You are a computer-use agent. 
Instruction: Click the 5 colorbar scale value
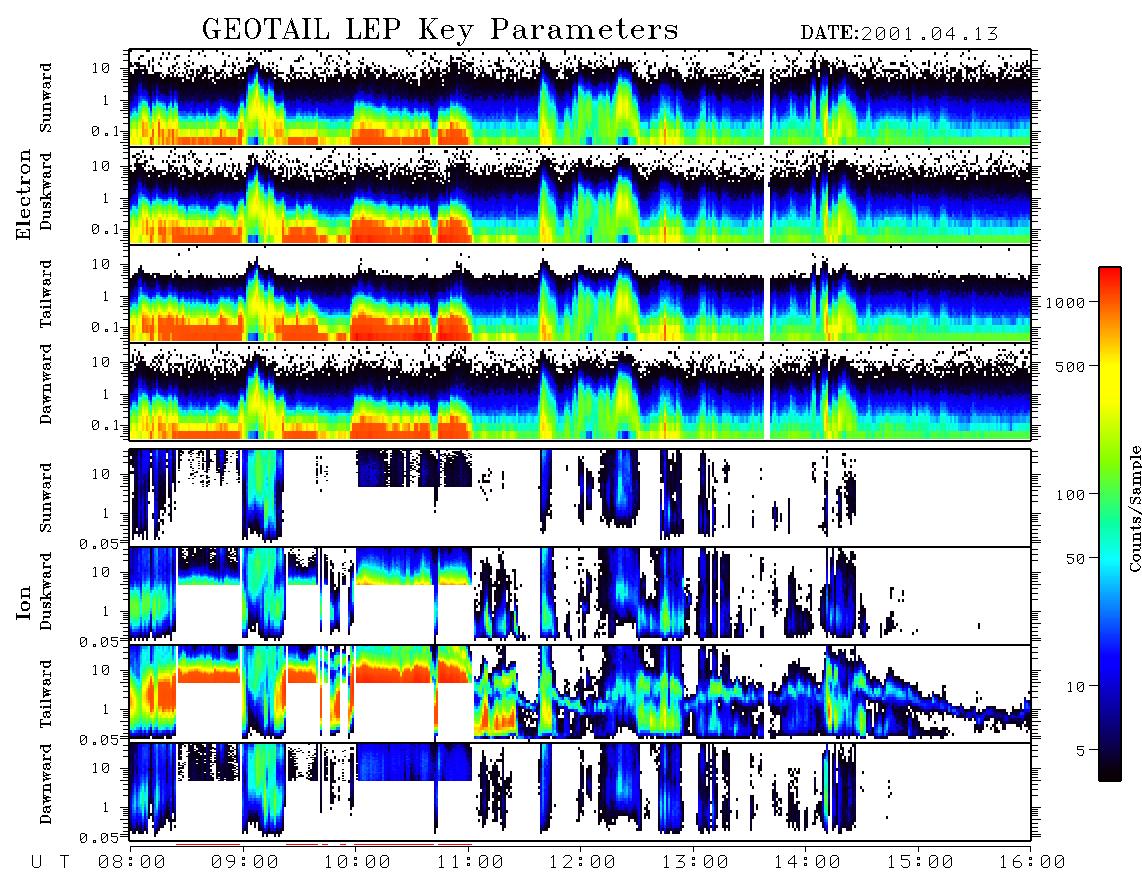tap(1080, 751)
